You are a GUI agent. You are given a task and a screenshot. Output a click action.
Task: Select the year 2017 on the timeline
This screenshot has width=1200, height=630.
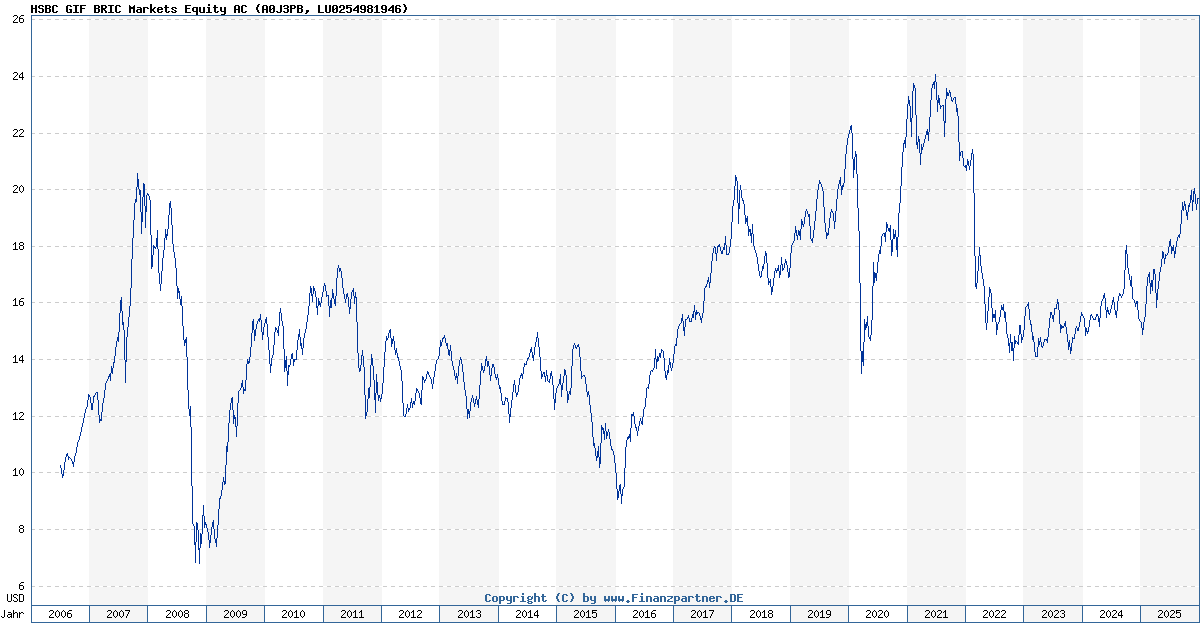point(701,616)
